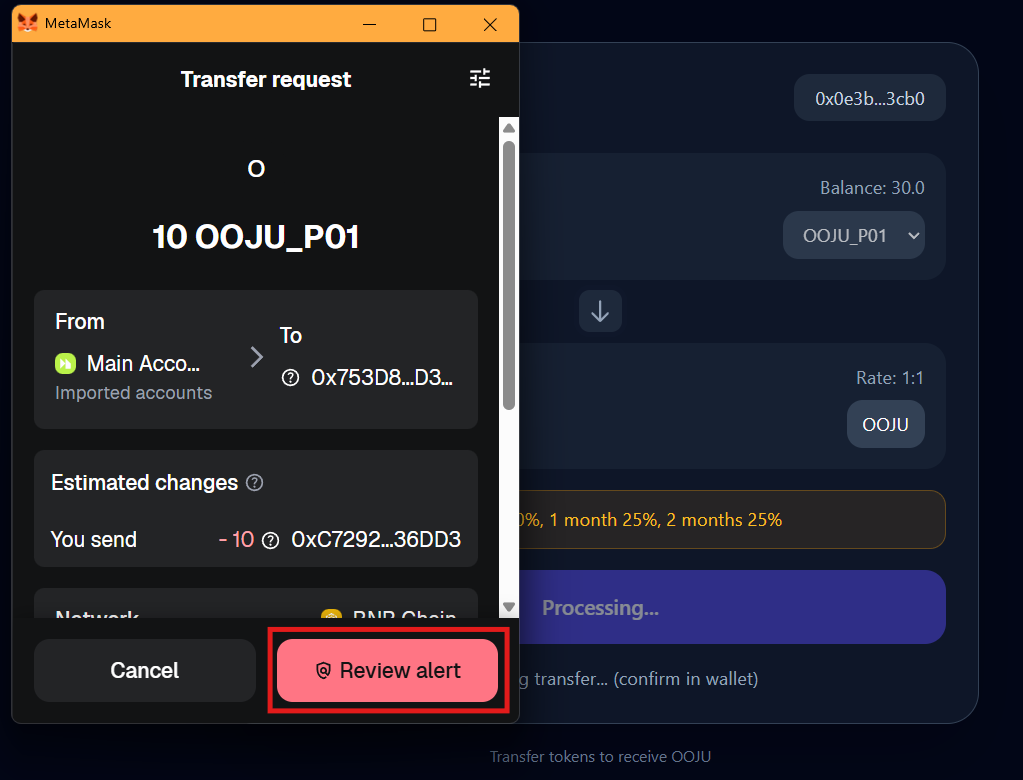Click the question icon beside 0xC7292...36DD3
The height and width of the screenshot is (780, 1023).
(270, 540)
